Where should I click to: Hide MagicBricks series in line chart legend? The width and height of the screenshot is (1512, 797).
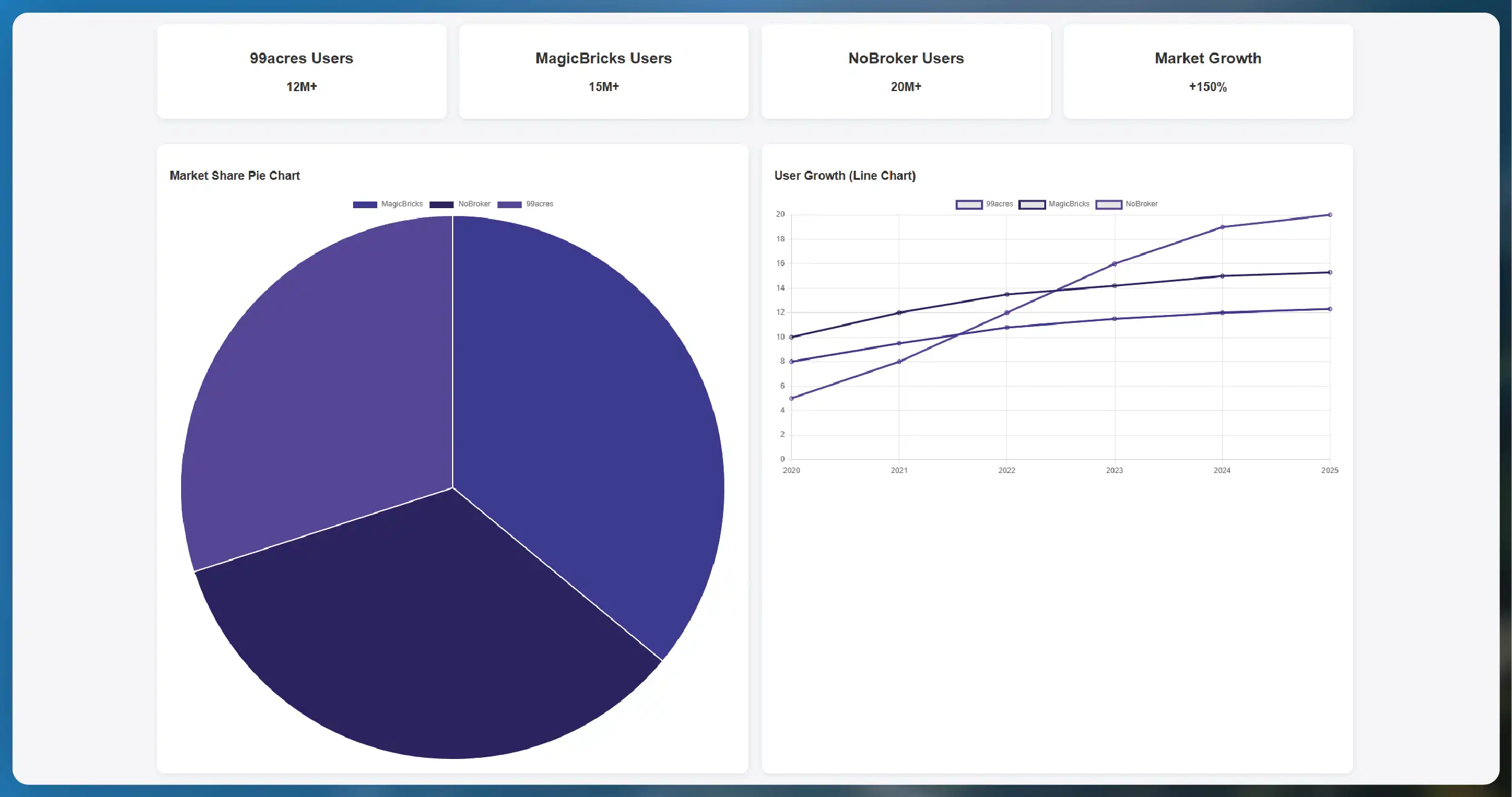1032,205
